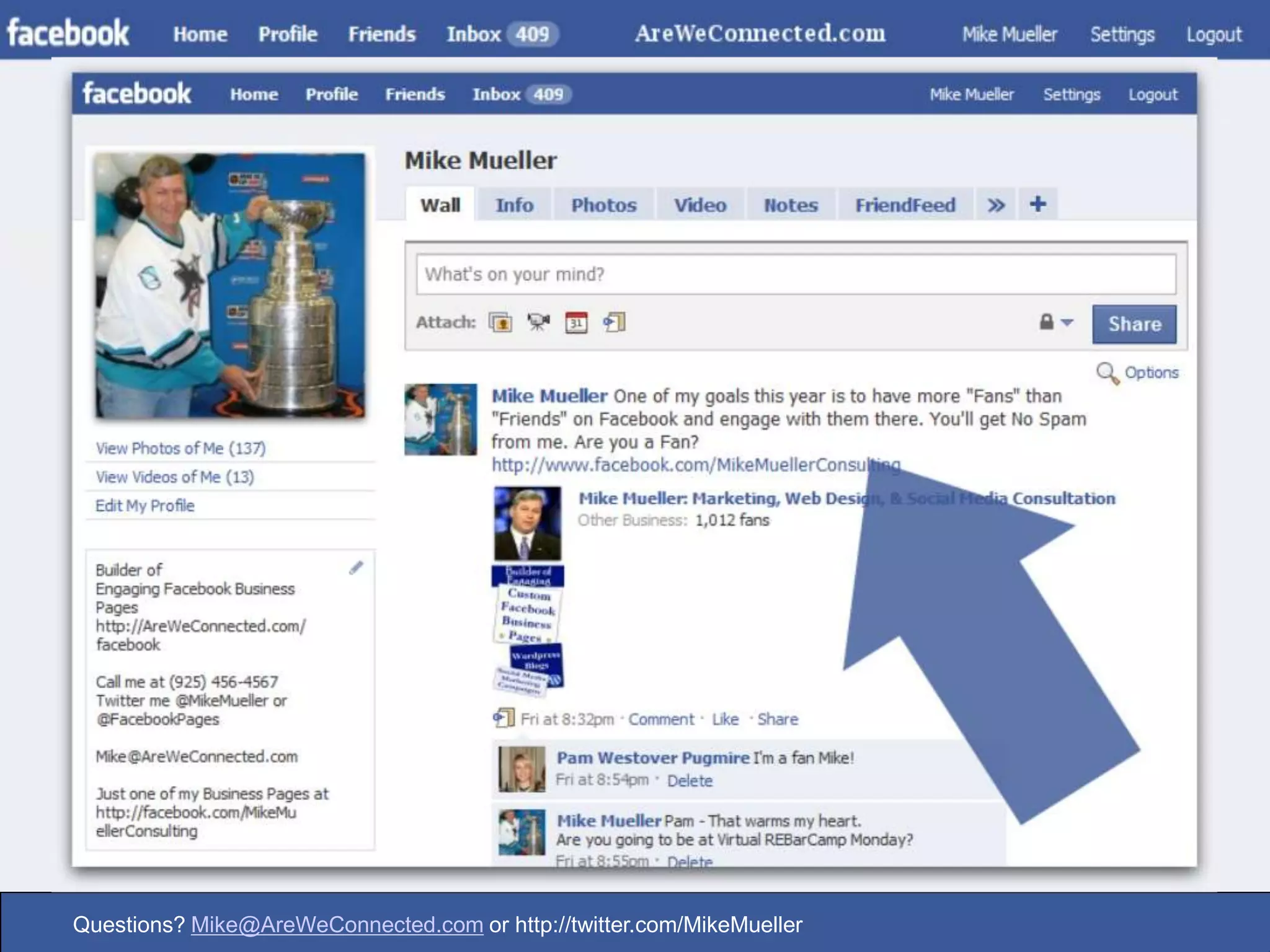Switch to the Photos tab
This screenshot has height=952, width=1270.
point(603,205)
